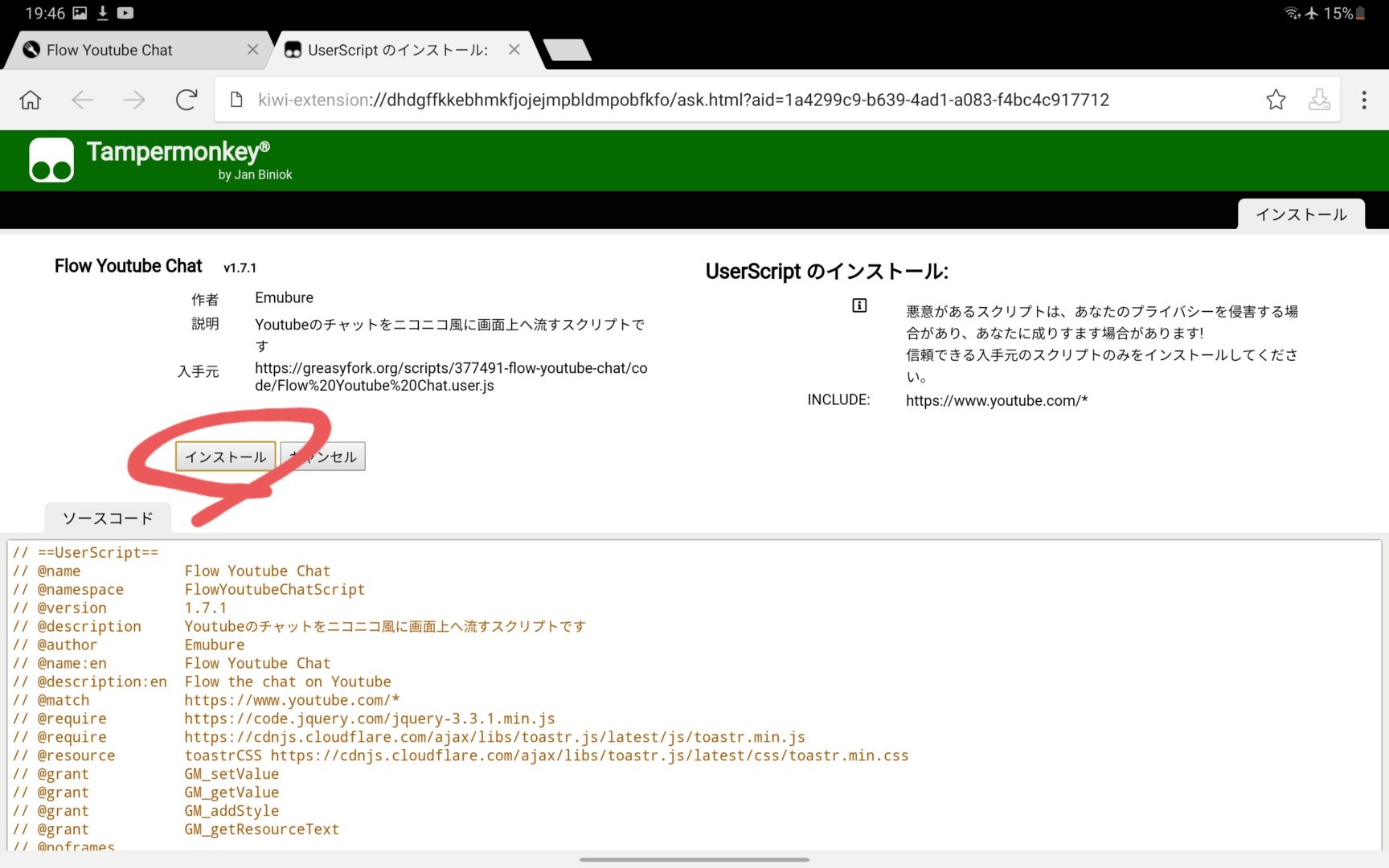Cancel installation with the キャンセル button

(323, 457)
